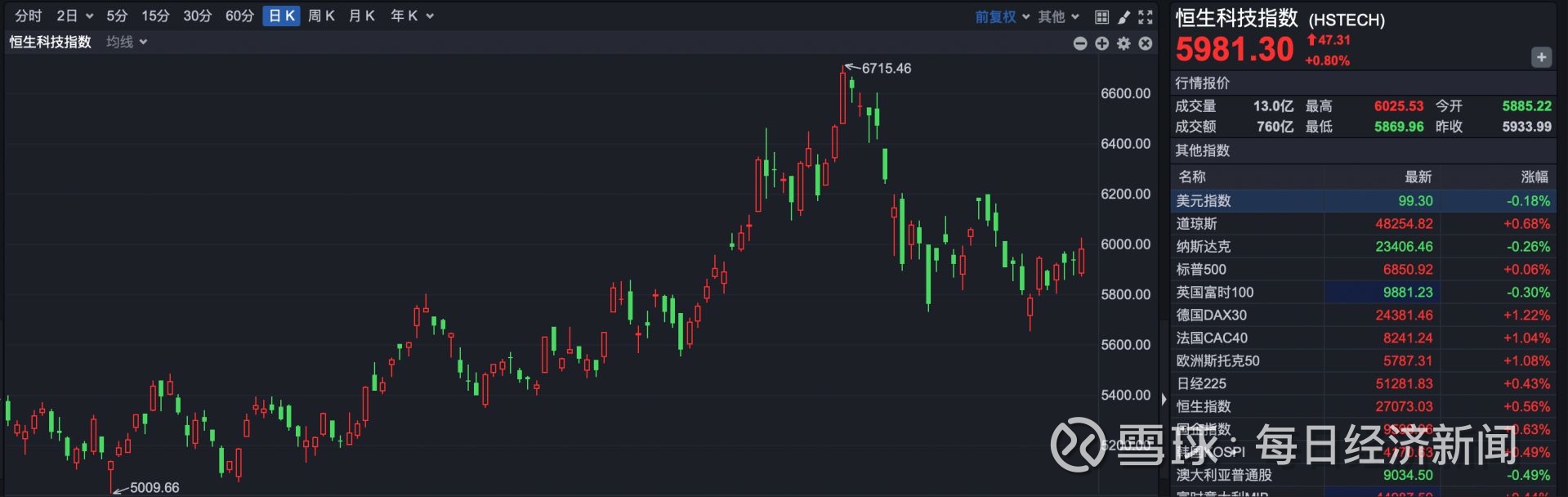Collapse the right quote panel arrow

click(1164, 399)
